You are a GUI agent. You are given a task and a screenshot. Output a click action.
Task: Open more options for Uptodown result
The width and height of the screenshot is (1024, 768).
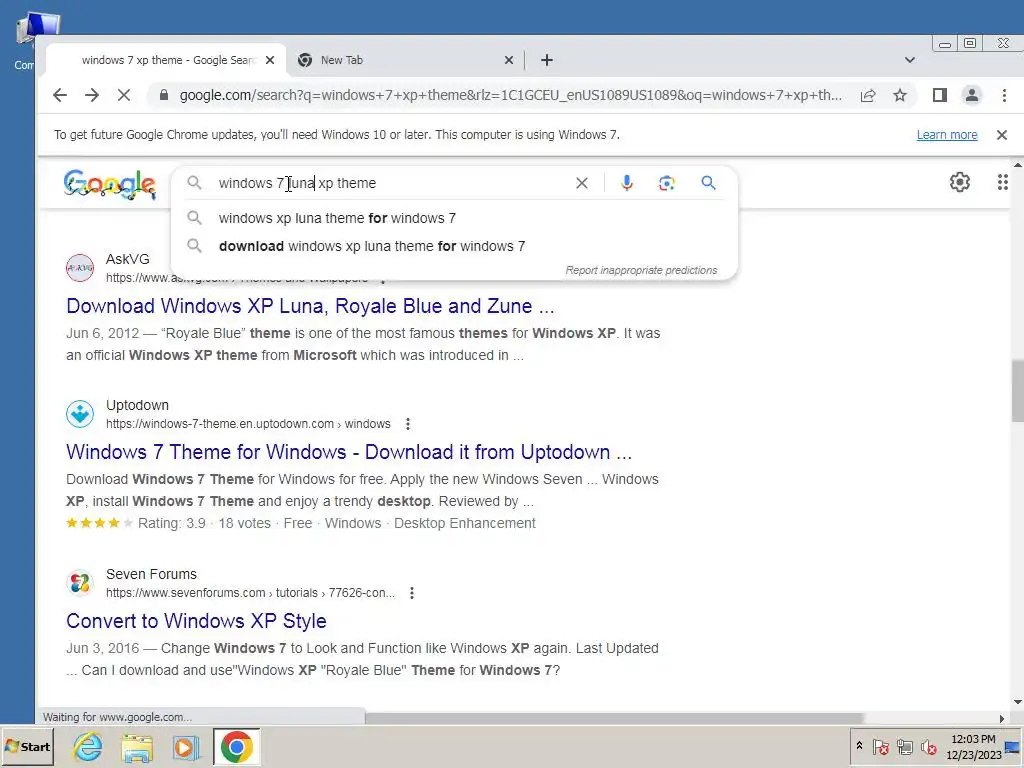pos(408,424)
